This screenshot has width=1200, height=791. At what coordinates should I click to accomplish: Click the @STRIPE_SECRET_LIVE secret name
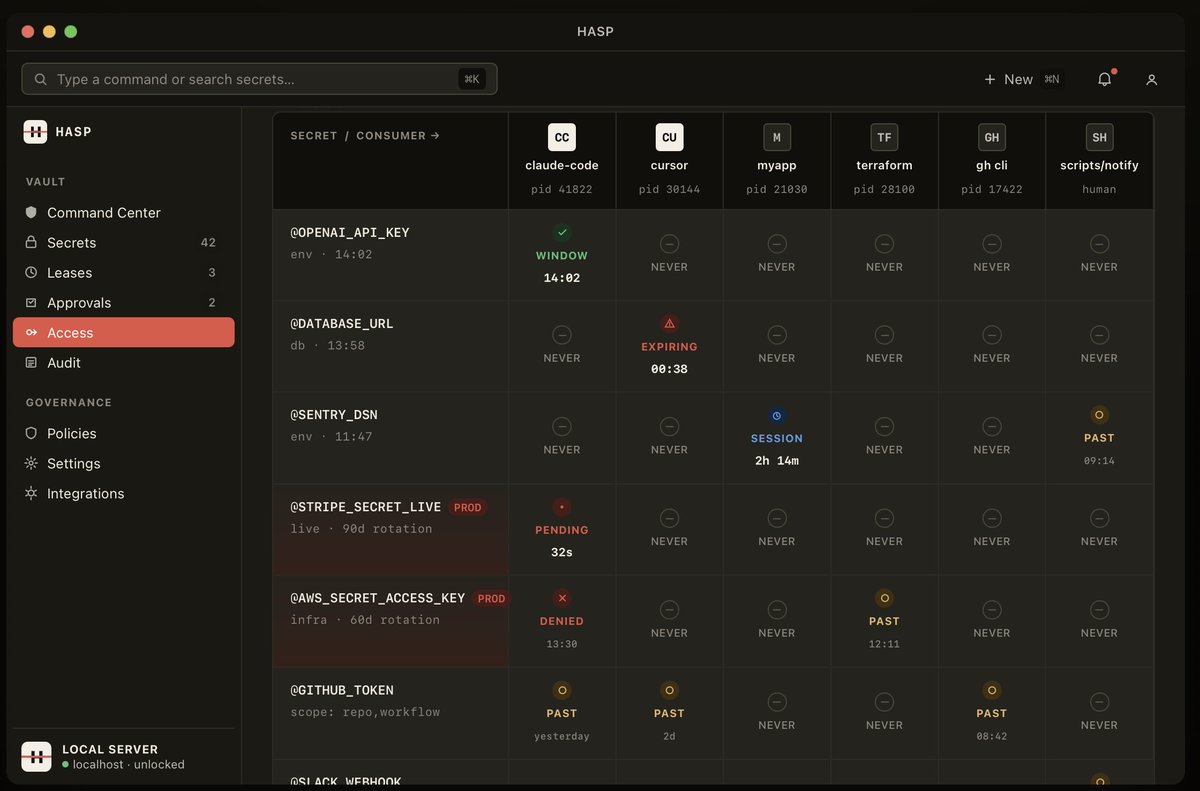coord(366,507)
